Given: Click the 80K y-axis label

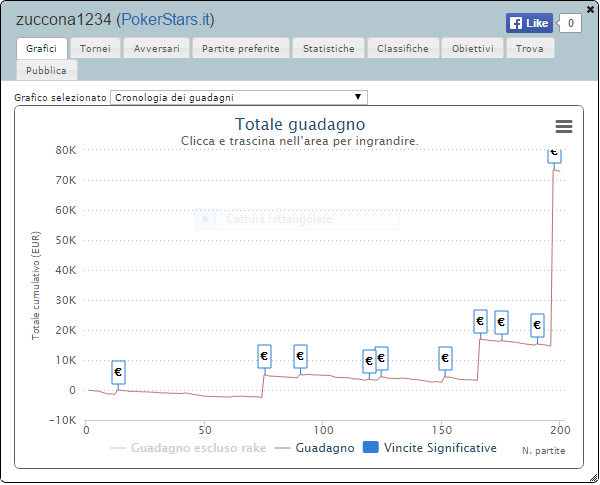Looking at the screenshot, I should [66, 150].
